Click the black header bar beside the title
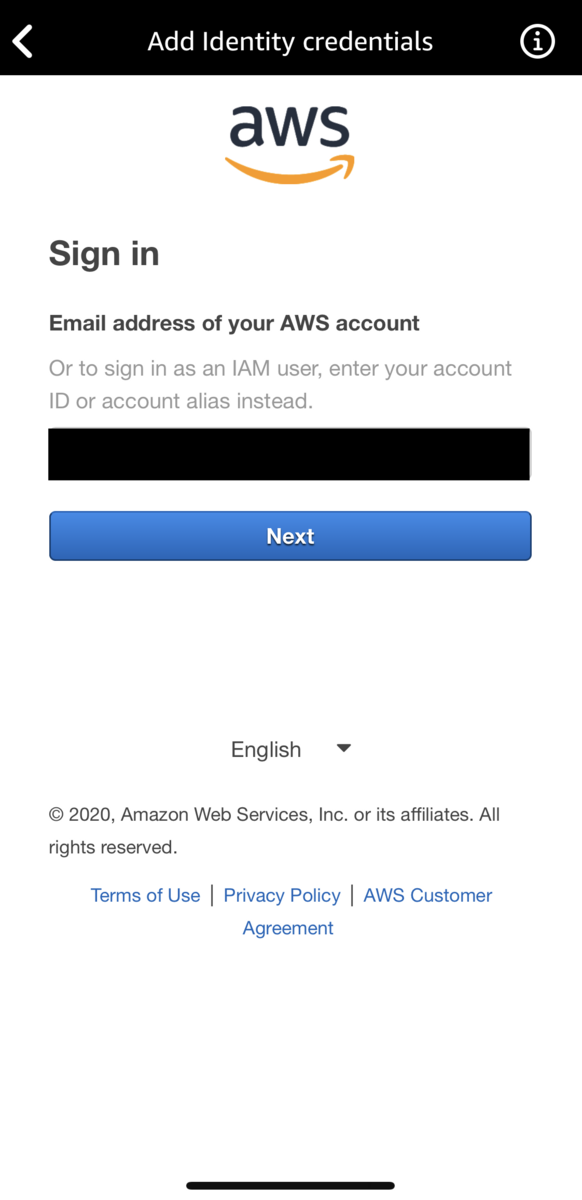This screenshot has height=1200, width=582. pyautogui.click(x=480, y=42)
